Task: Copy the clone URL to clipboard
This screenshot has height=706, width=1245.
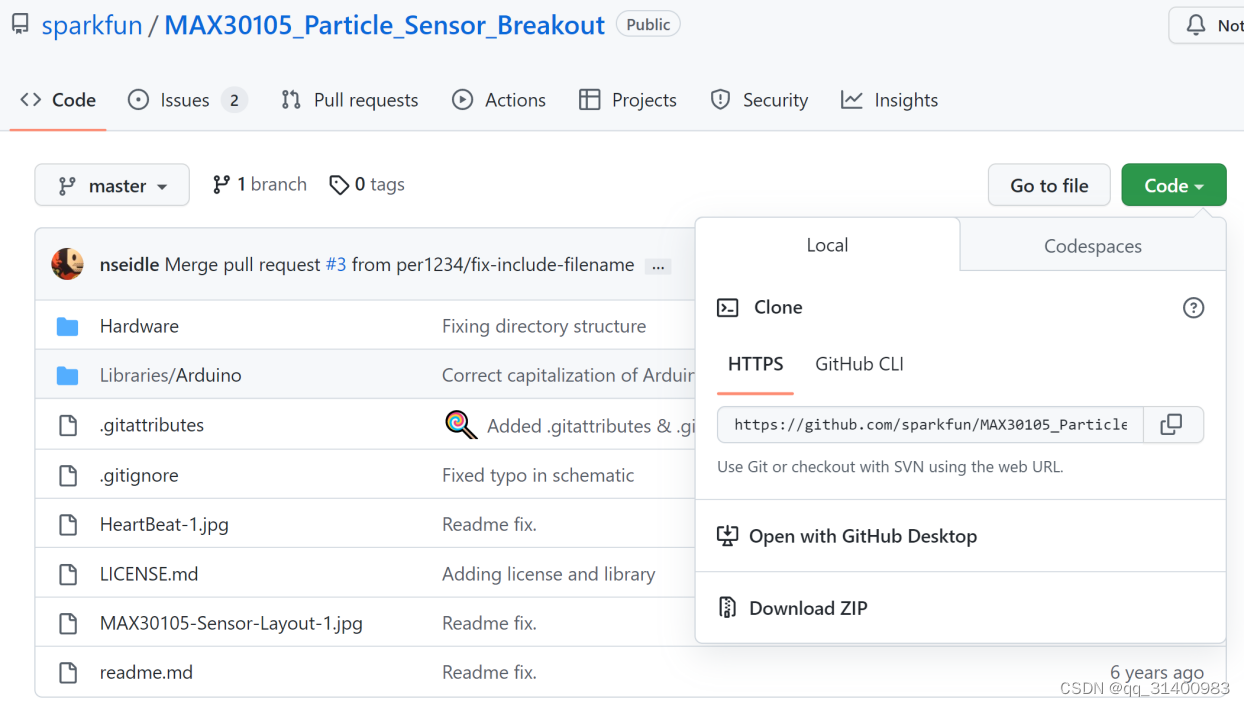Action: tap(1172, 424)
